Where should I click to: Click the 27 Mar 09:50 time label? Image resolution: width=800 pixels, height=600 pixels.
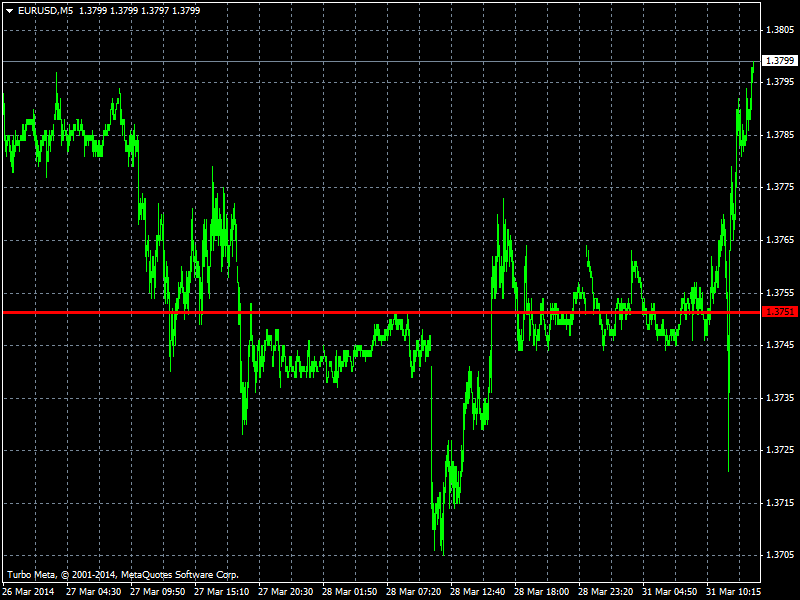pyautogui.click(x=157, y=591)
